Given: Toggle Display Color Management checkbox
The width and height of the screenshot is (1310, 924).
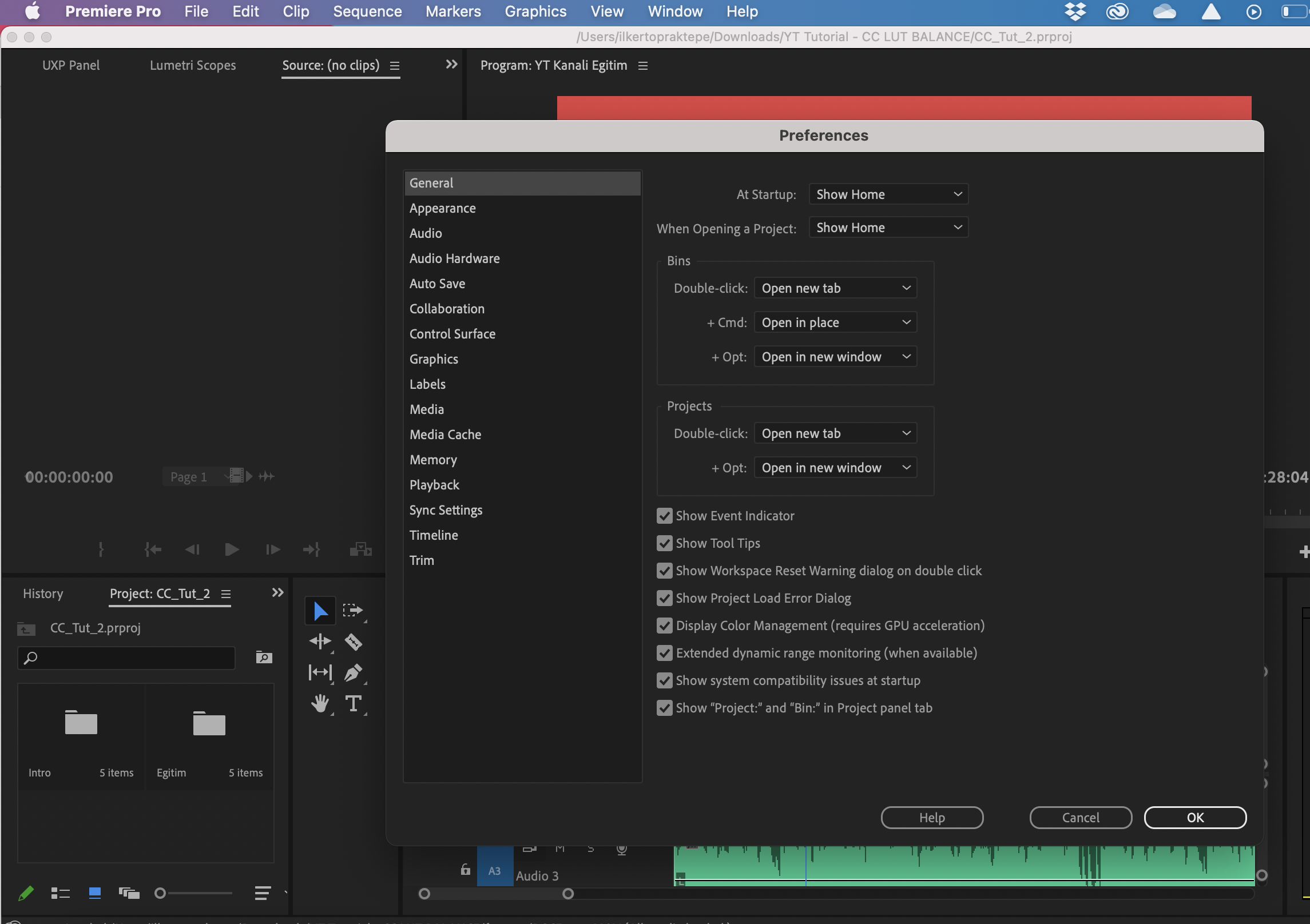Looking at the screenshot, I should click(664, 626).
